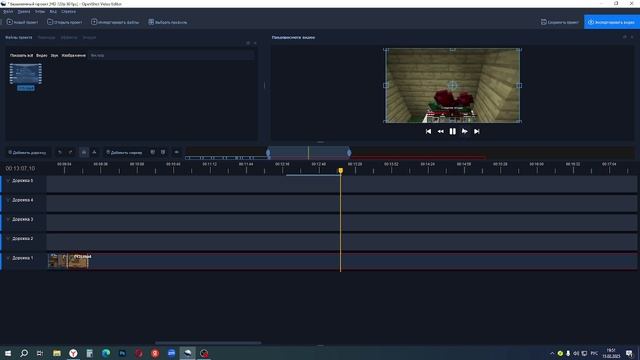Click the timeline redo icon

pos(70,152)
